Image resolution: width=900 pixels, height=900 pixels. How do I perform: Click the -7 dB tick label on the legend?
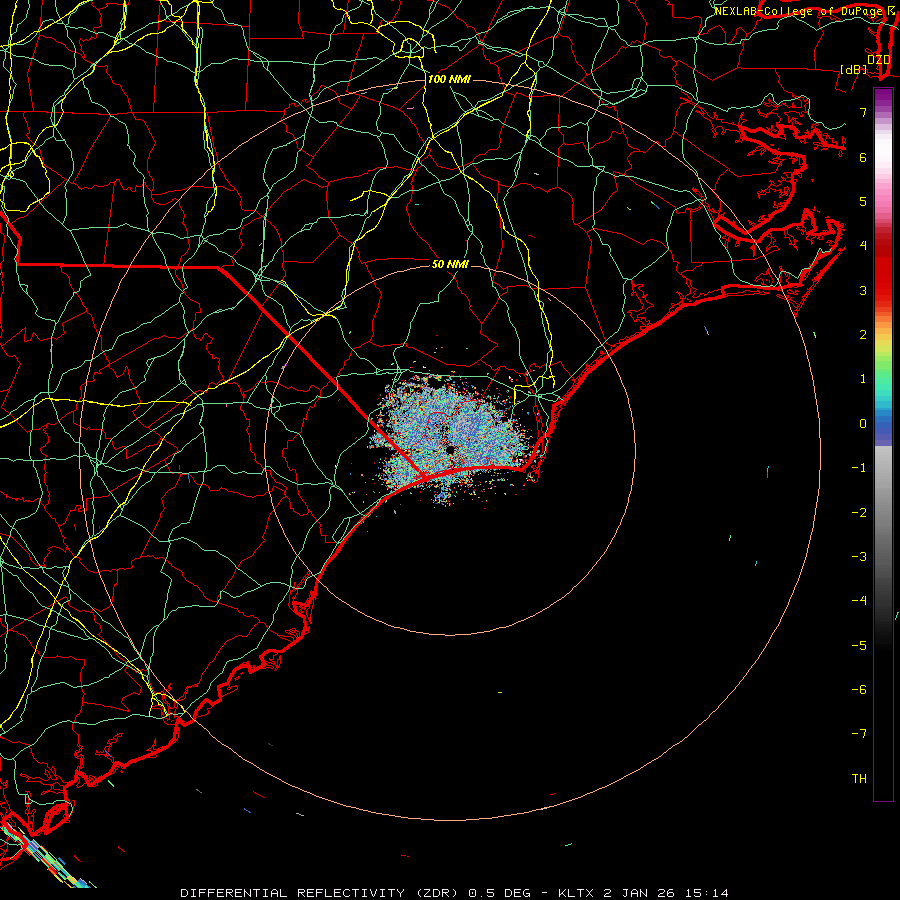tap(859, 734)
